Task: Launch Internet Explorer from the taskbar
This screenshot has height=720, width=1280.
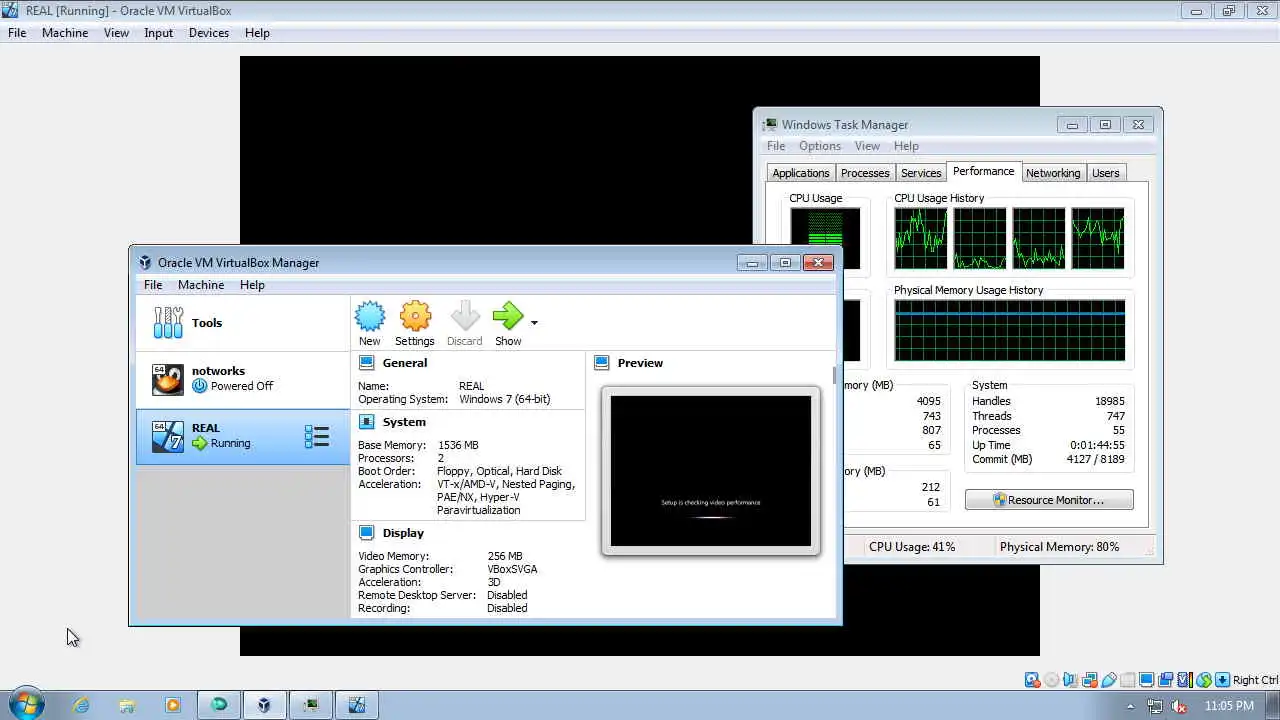Action: click(80, 705)
